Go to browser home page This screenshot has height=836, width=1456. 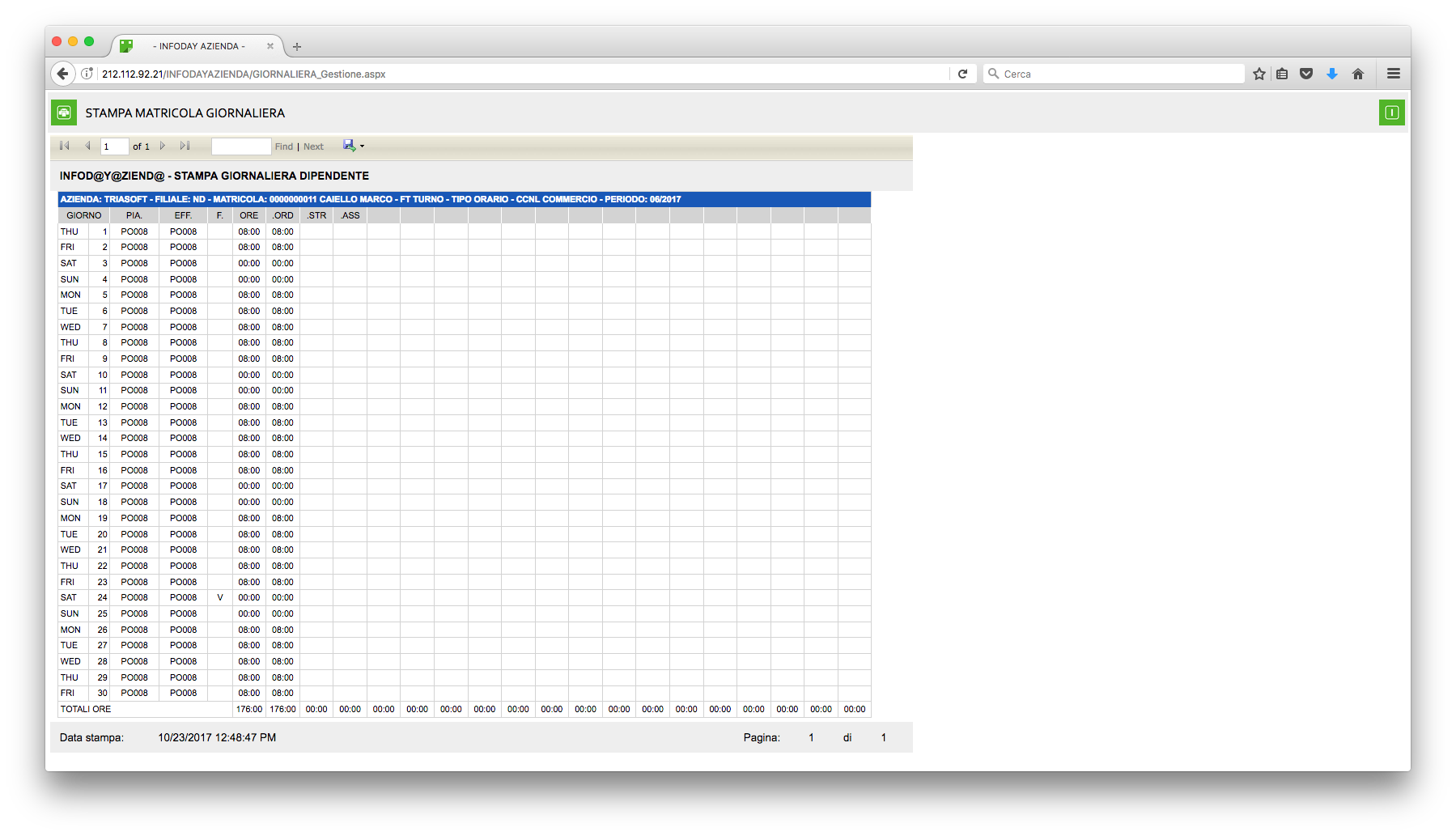coord(1358,74)
